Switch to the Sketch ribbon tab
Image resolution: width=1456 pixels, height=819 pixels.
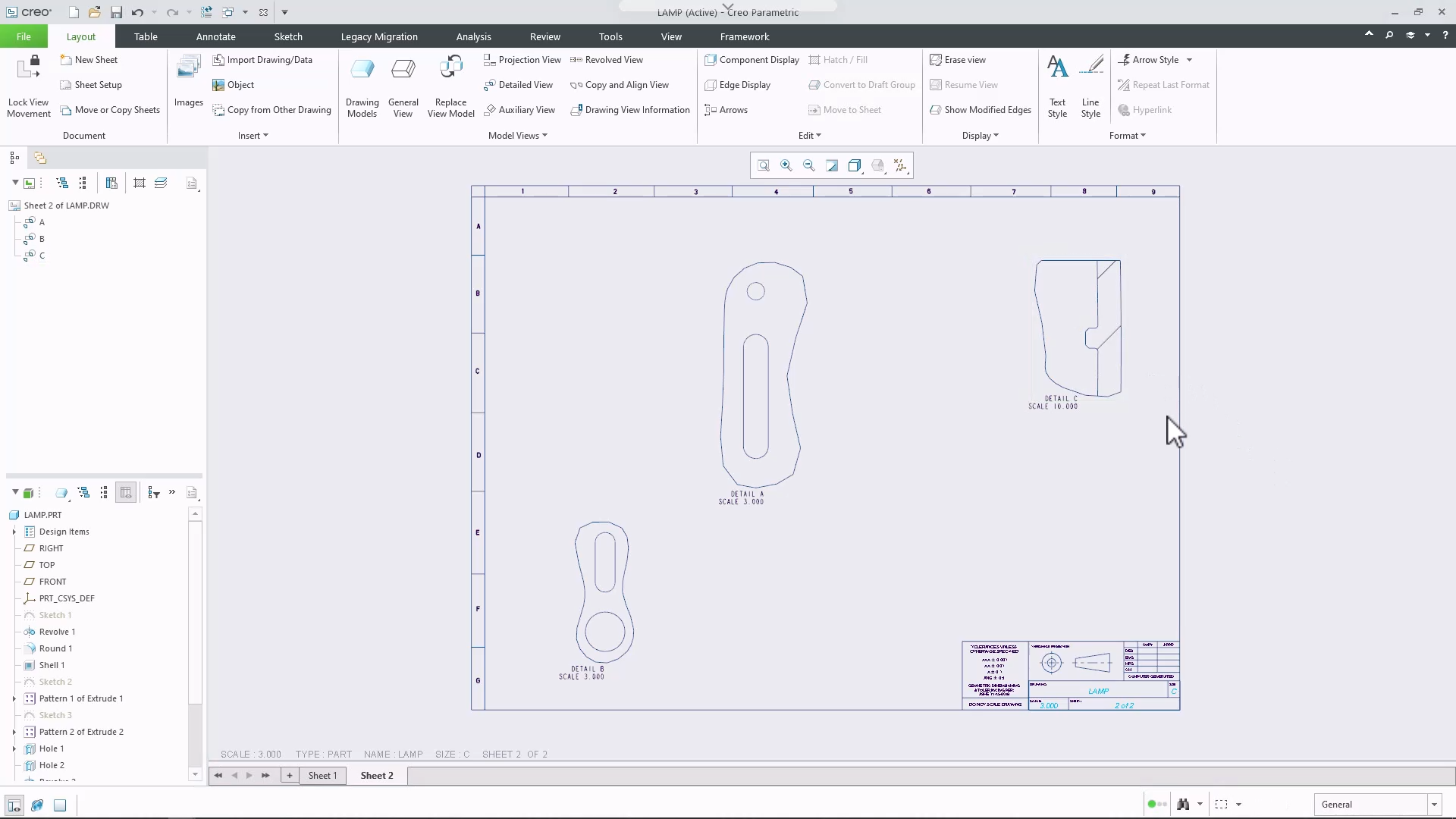point(288,36)
